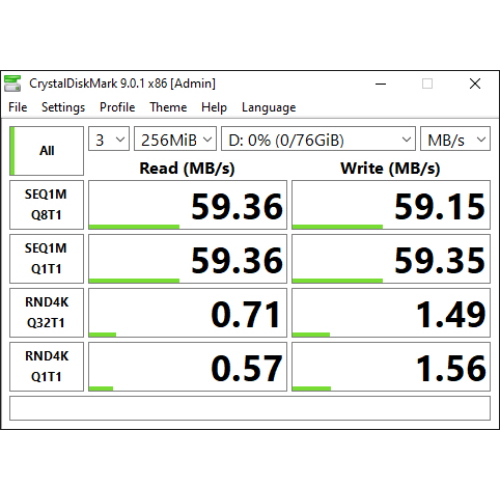Viewport: 500px width, 500px height.
Task: Open the Profile menu
Action: (117, 107)
